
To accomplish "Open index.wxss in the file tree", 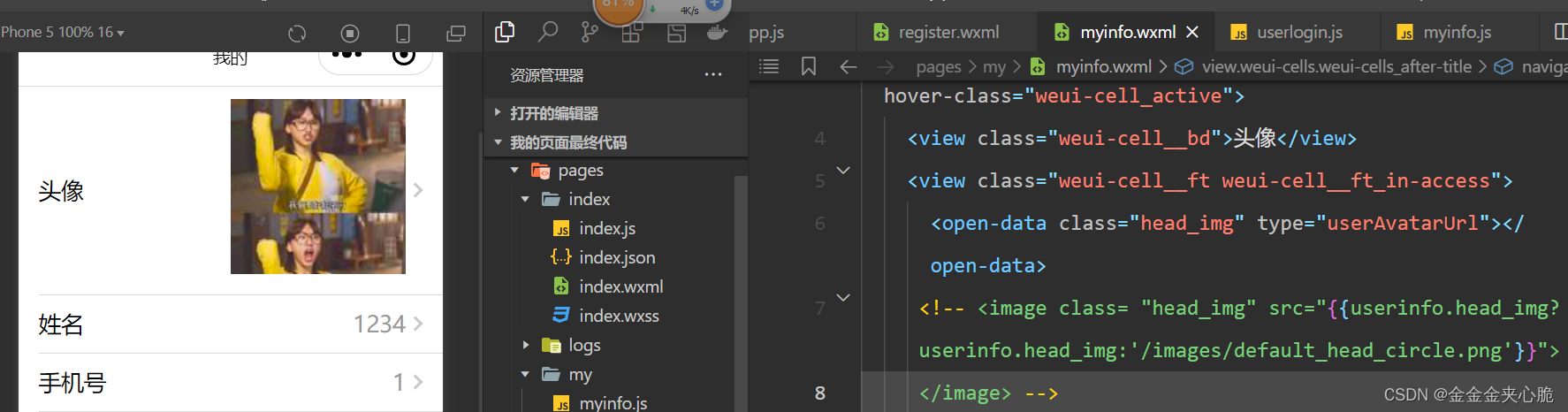I will [x=619, y=316].
